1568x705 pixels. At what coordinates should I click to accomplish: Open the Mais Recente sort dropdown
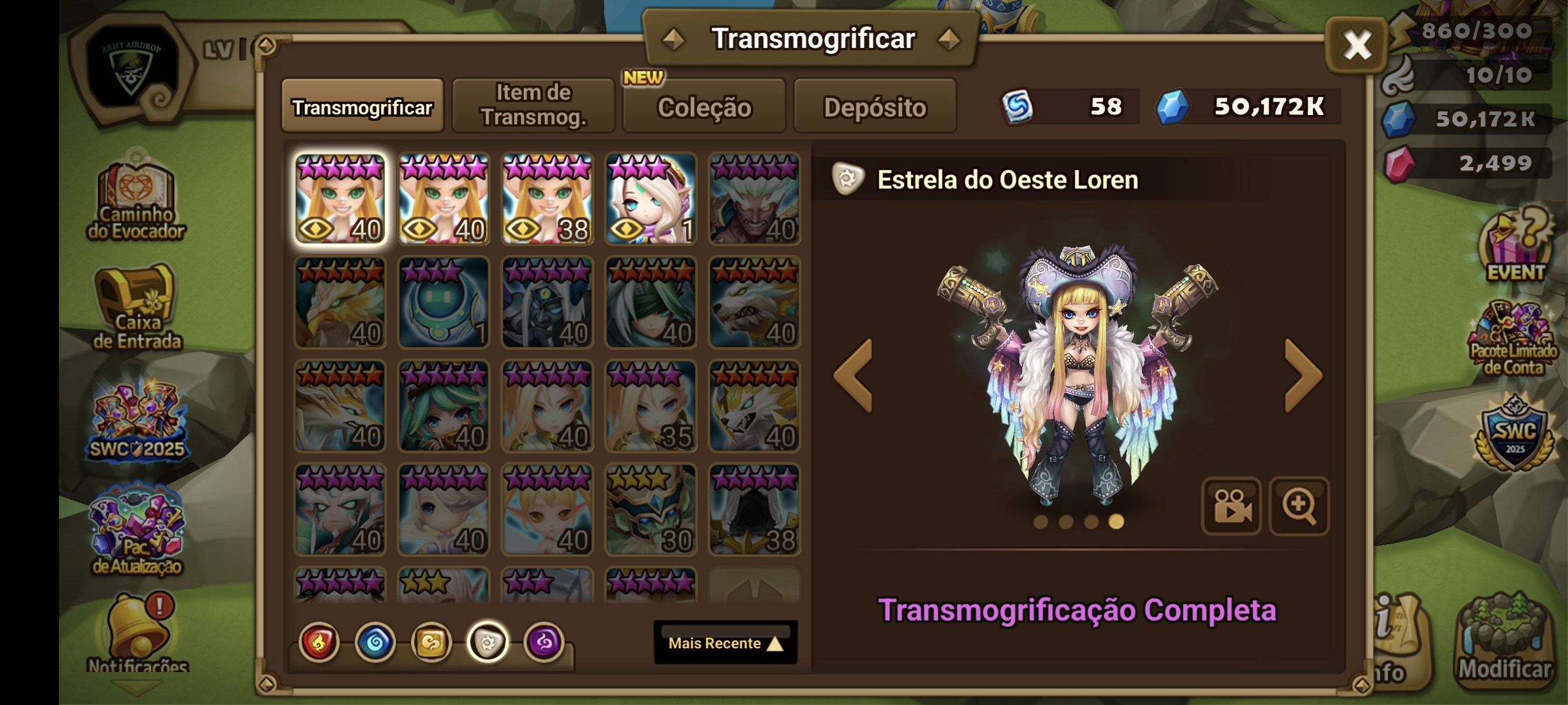[726, 643]
